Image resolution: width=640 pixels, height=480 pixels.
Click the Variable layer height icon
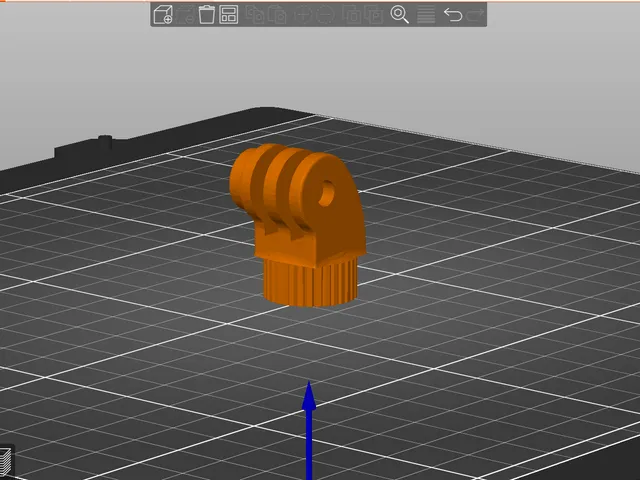(x=426, y=15)
